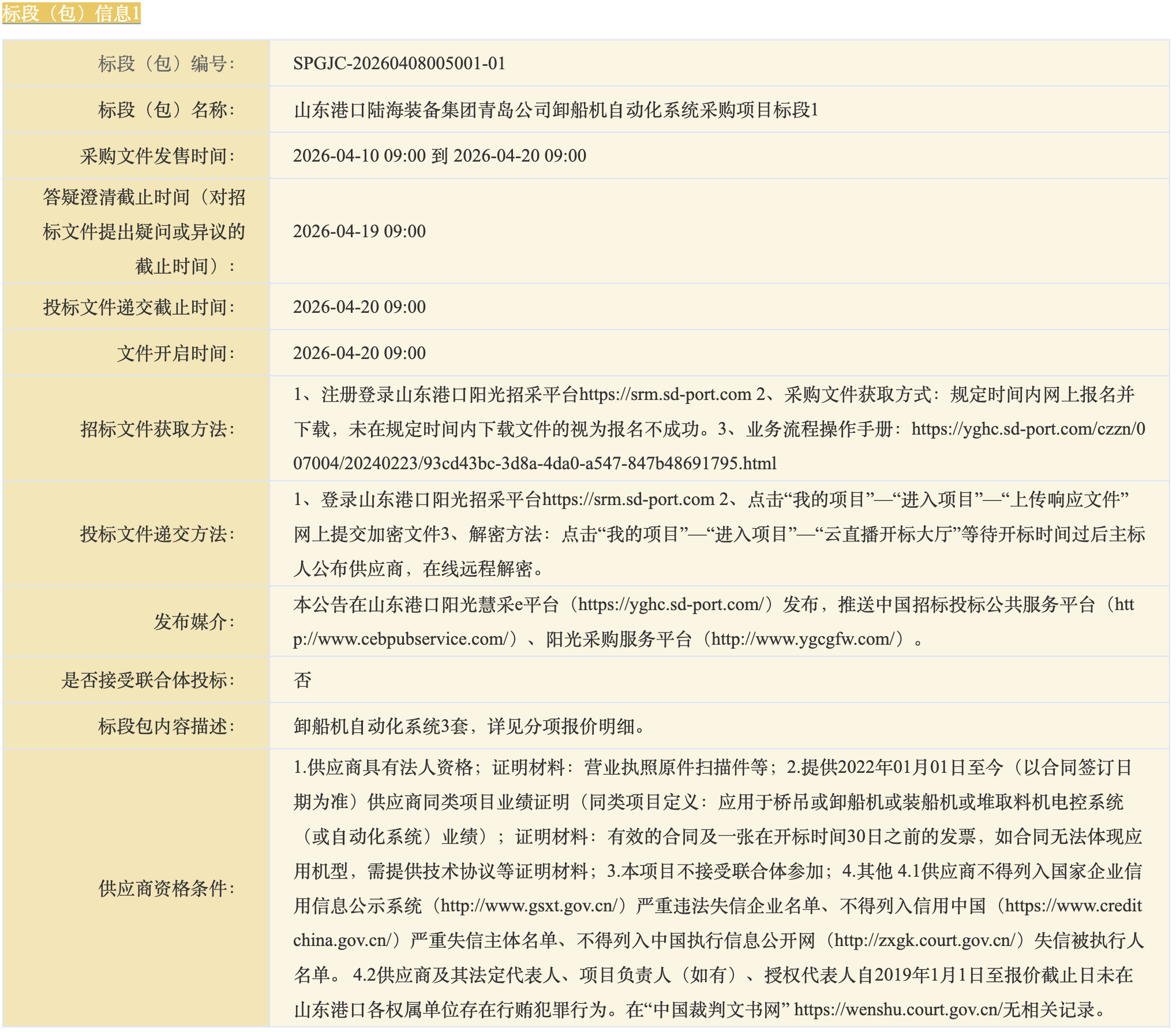Click the srm.sd-port.com URL in 招标文件获取方法

point(665,394)
